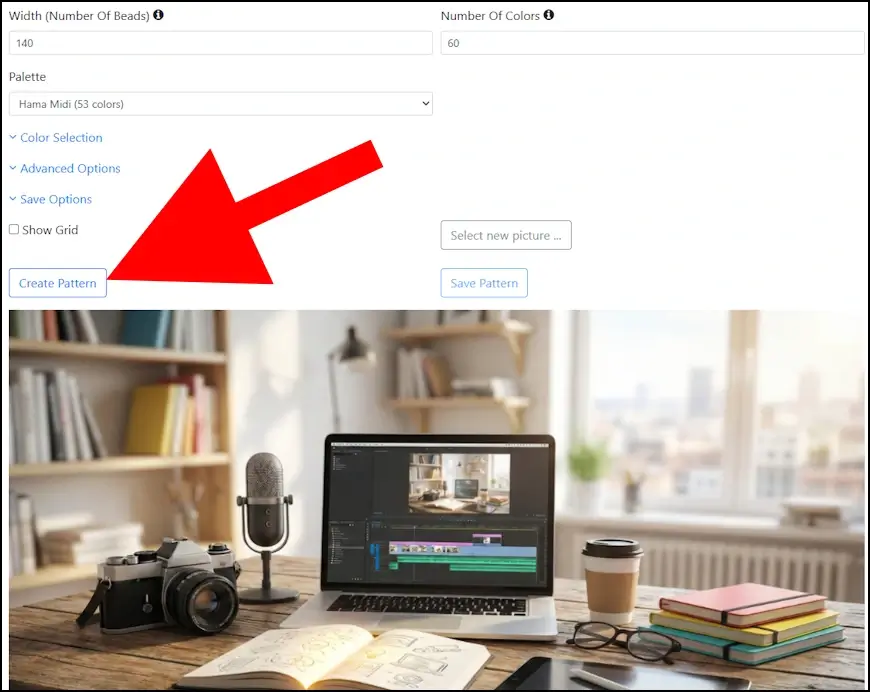870x692 pixels.
Task: Enable the Show Grid checkbox
Action: tap(14, 229)
